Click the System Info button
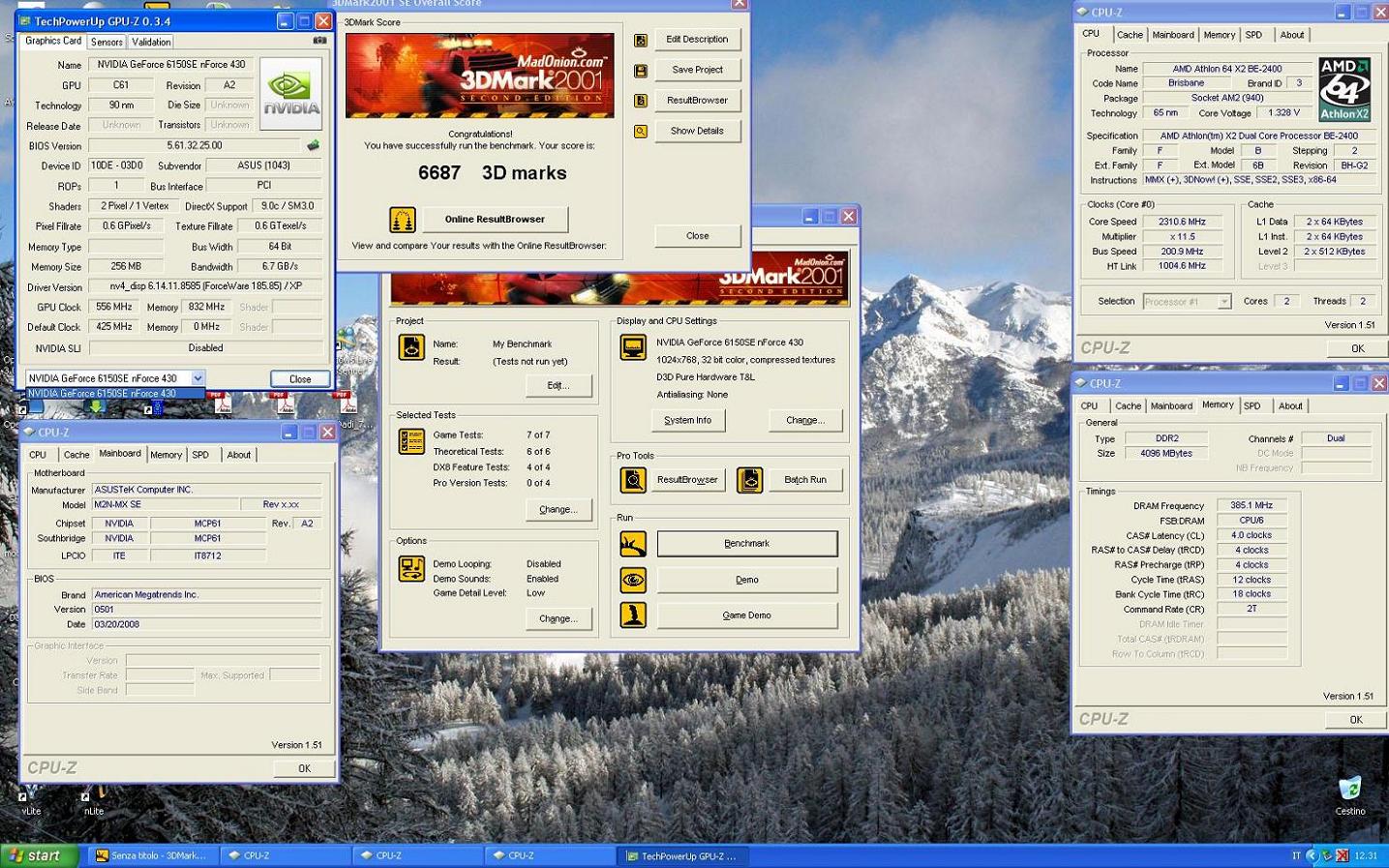This screenshot has height=868, width=1389. (687, 420)
